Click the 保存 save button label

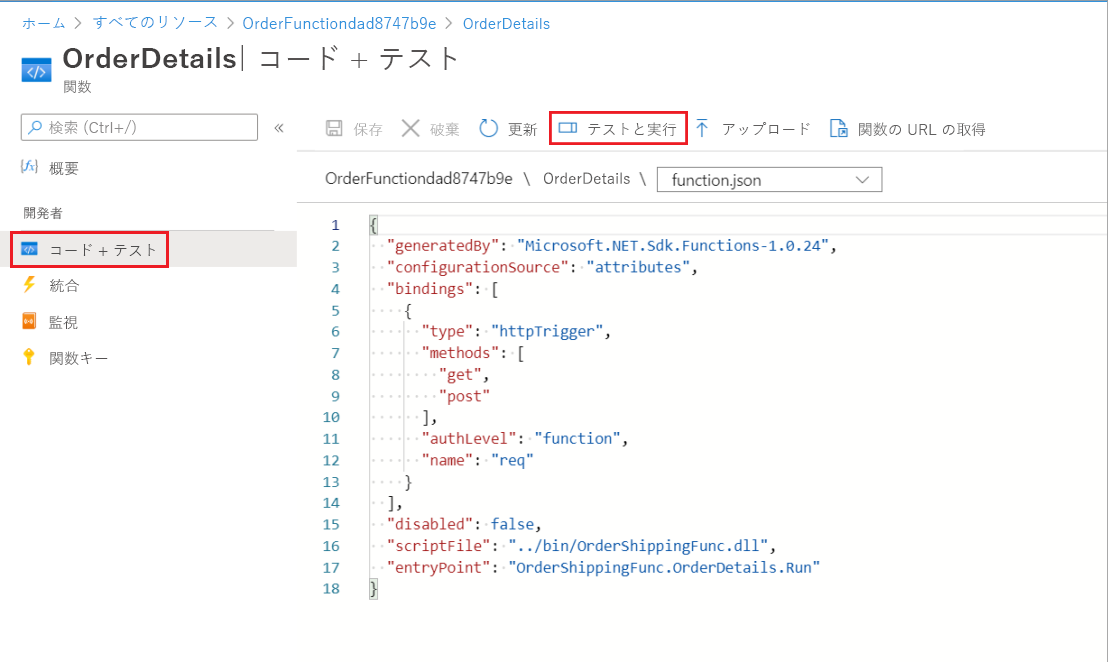point(367,129)
